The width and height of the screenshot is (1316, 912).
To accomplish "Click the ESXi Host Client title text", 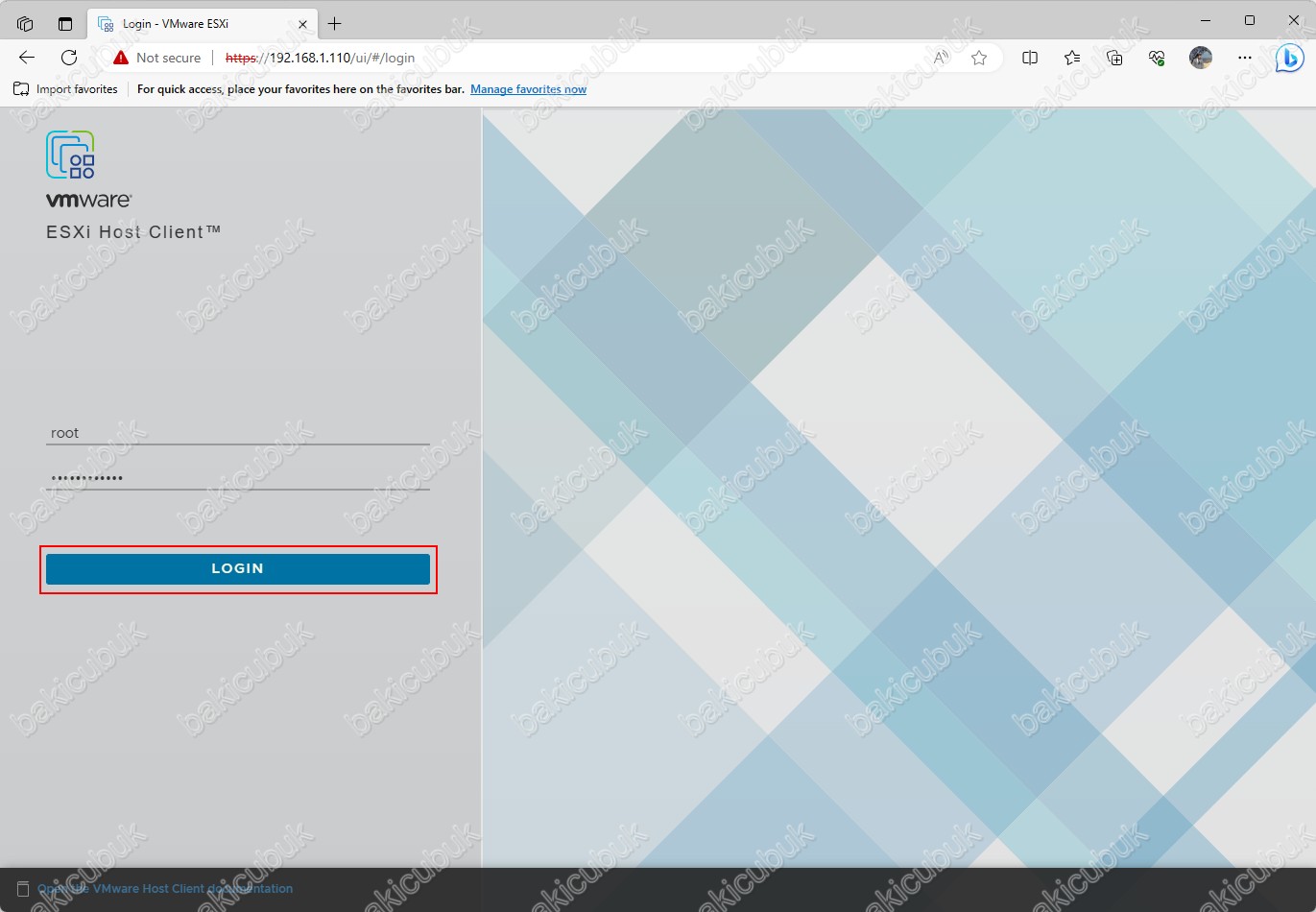I will pyautogui.click(x=133, y=231).
